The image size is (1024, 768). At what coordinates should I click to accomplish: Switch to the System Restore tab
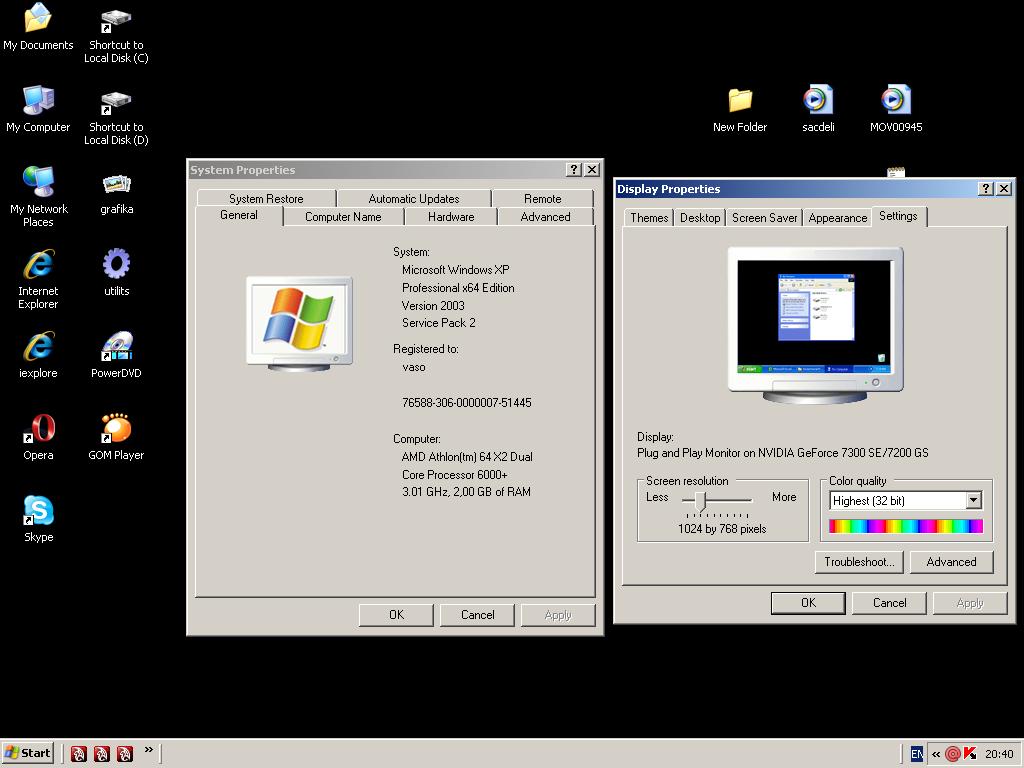coord(266,199)
